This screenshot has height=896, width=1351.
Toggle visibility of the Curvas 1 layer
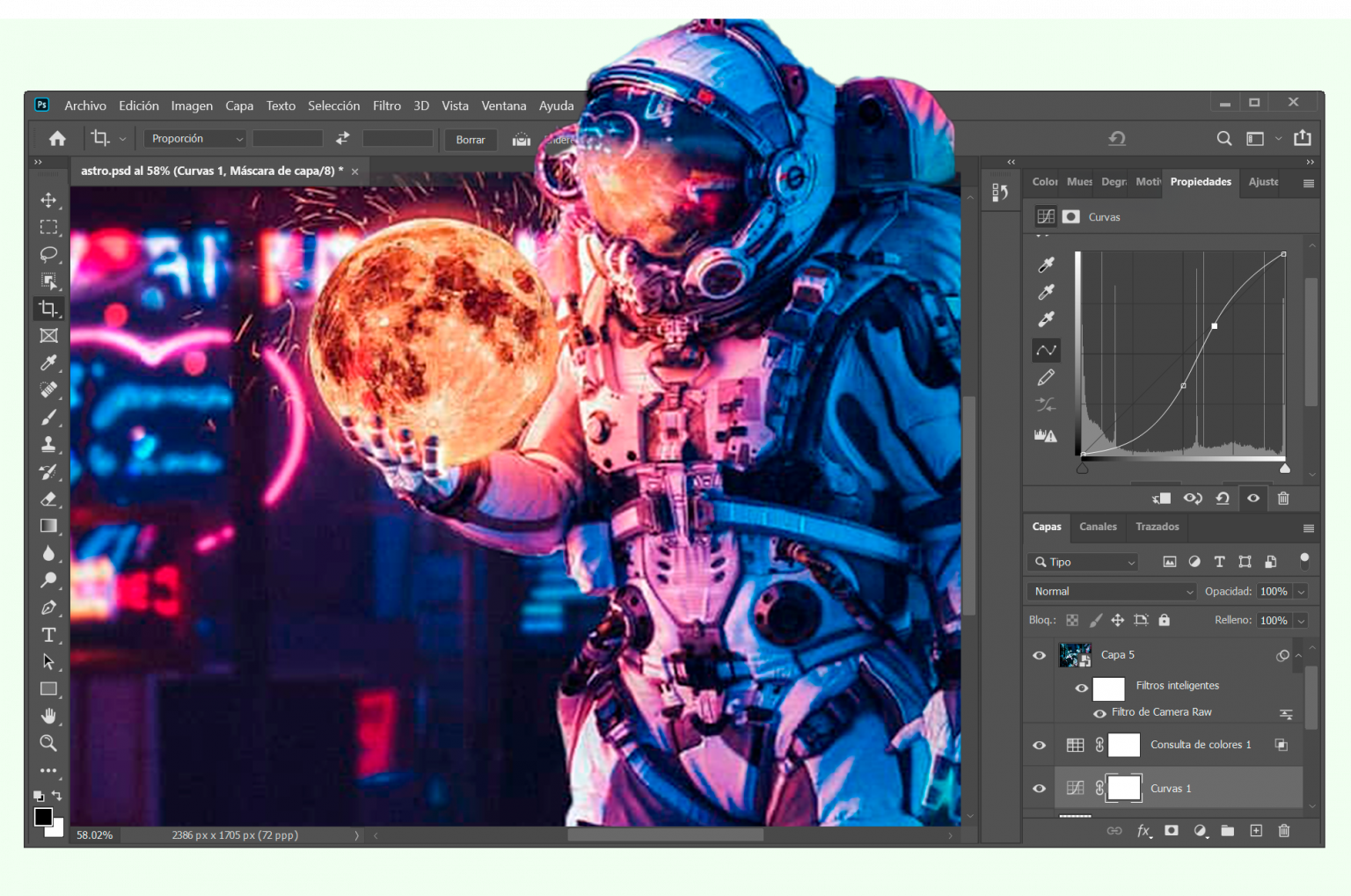pos(1039,788)
